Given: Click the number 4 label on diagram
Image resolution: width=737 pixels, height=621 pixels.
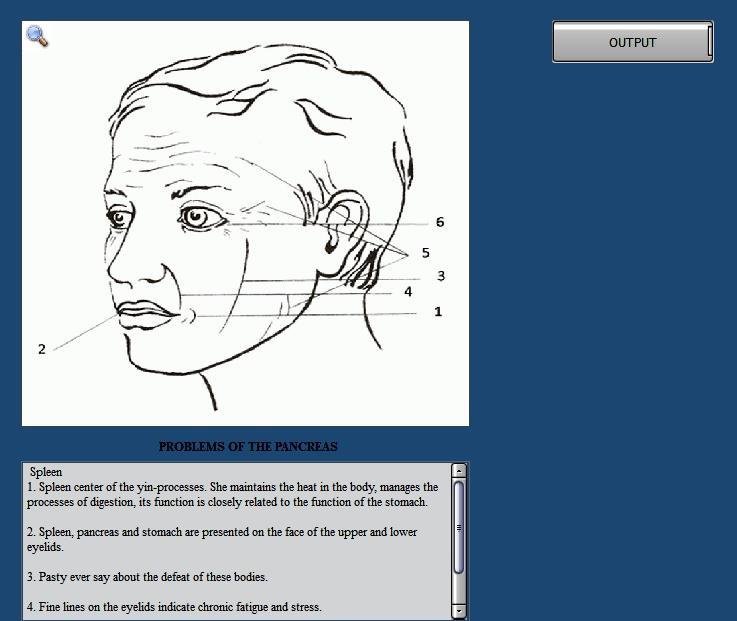Looking at the screenshot, I should (408, 292).
